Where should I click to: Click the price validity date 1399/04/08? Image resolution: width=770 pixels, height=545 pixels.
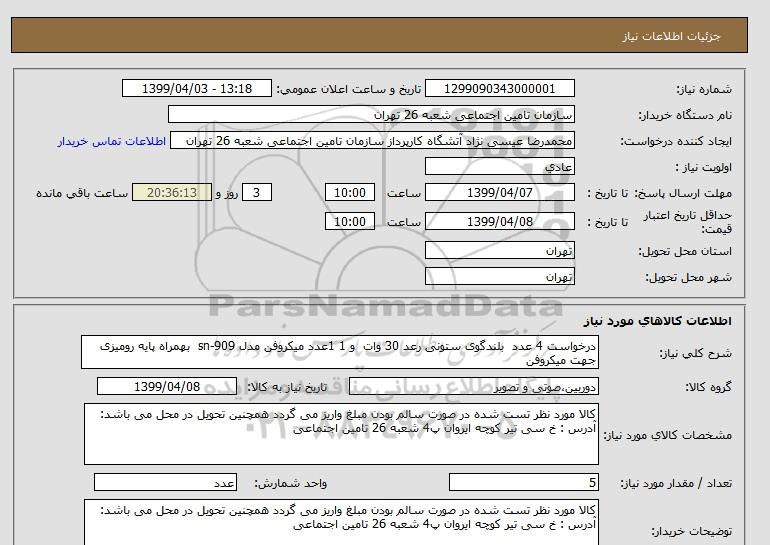click(x=499, y=221)
